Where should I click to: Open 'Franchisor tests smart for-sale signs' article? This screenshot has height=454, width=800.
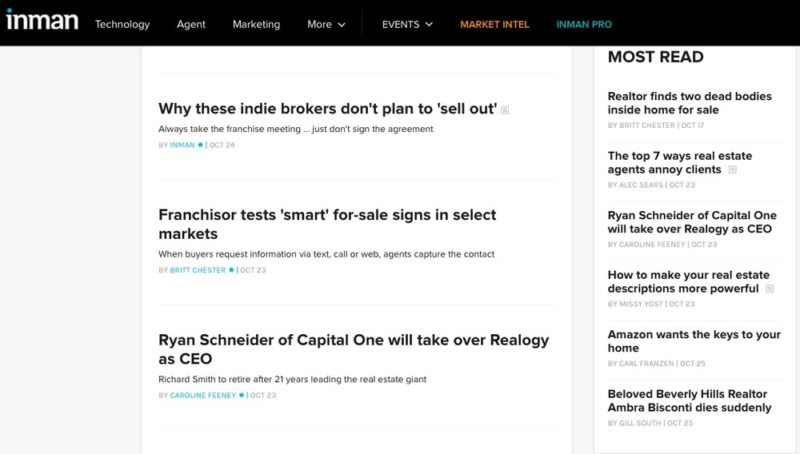click(x=327, y=224)
